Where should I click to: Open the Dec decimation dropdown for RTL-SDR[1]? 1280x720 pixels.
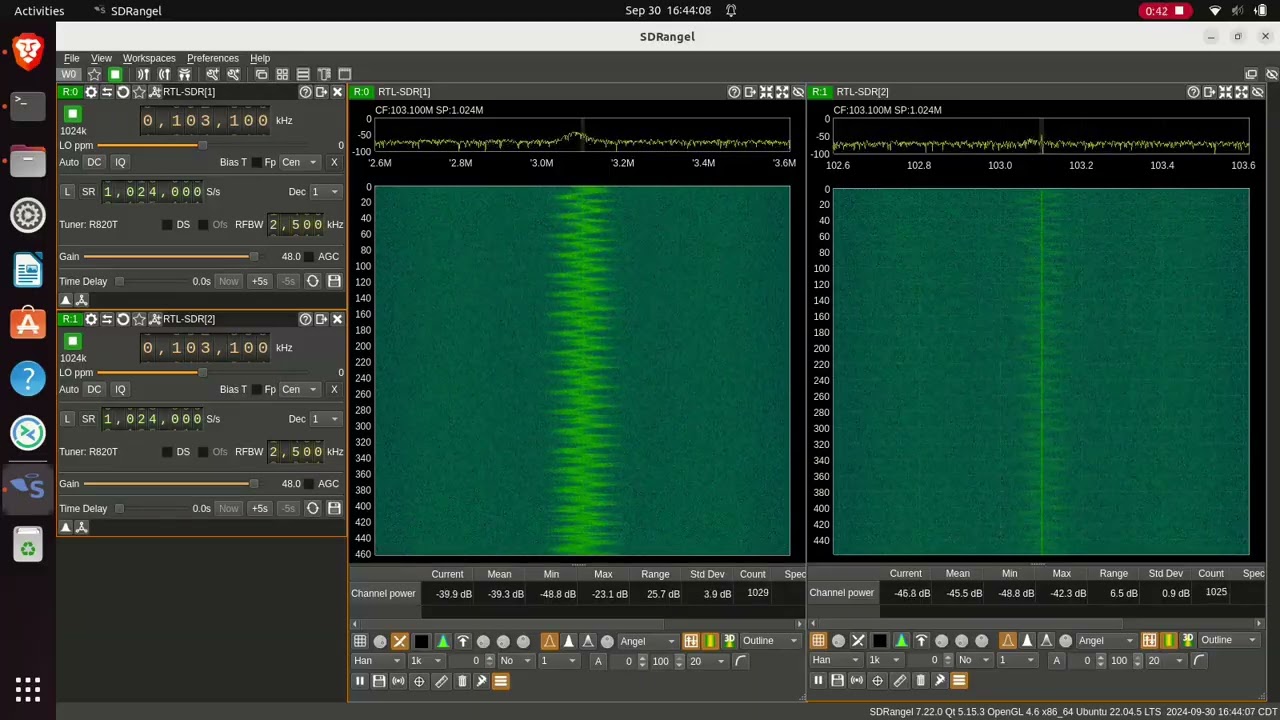[326, 192]
